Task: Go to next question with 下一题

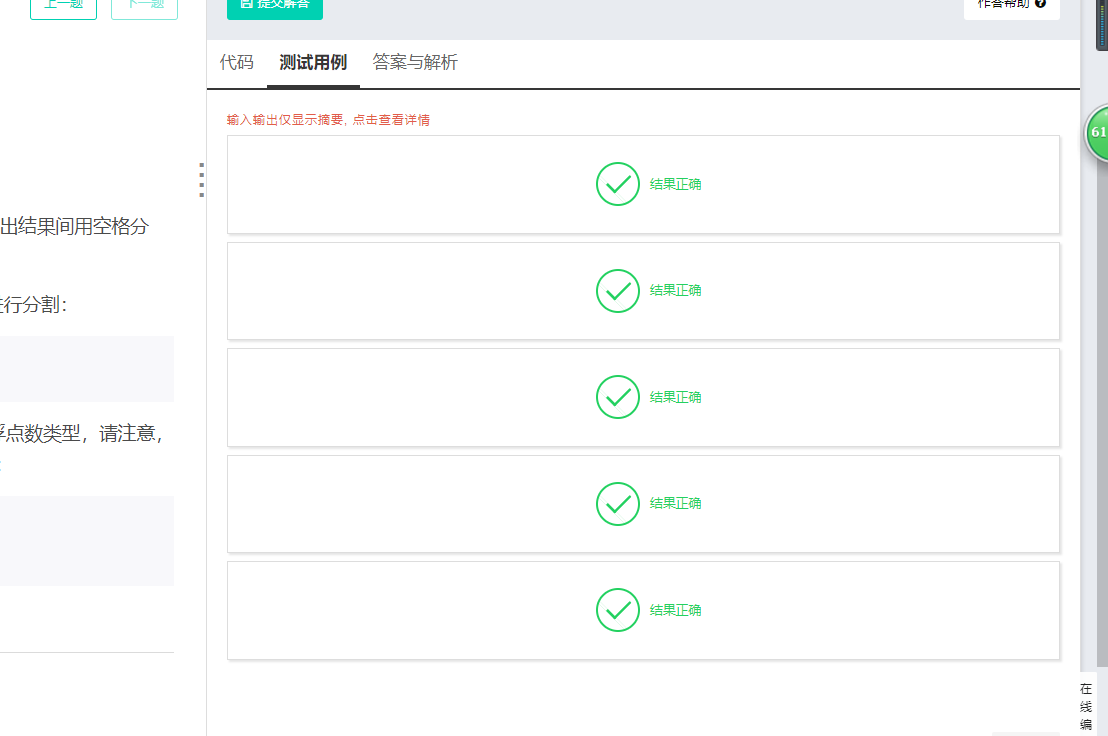Action: coord(144,6)
